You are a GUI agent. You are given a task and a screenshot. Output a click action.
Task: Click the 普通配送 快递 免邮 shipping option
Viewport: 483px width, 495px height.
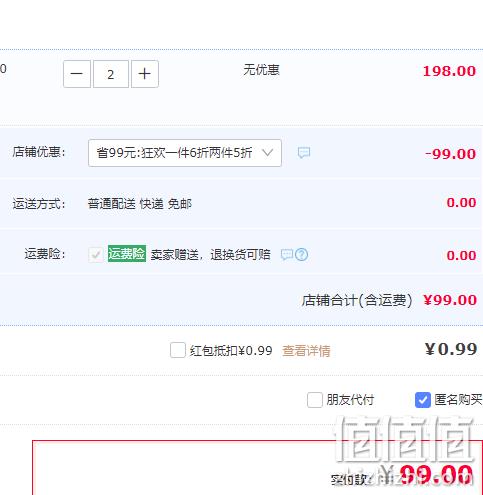[140, 204]
